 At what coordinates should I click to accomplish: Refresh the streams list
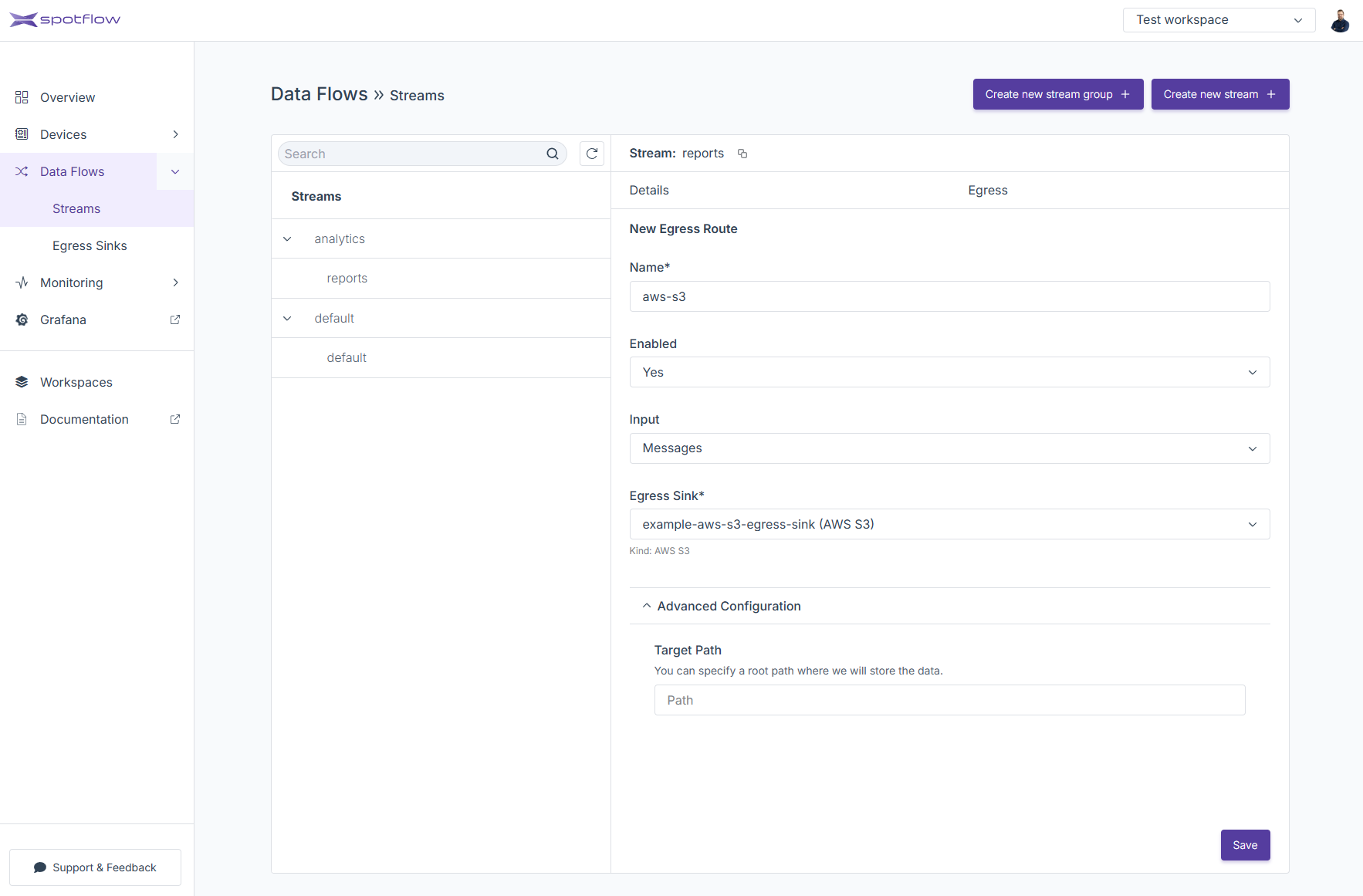(592, 154)
